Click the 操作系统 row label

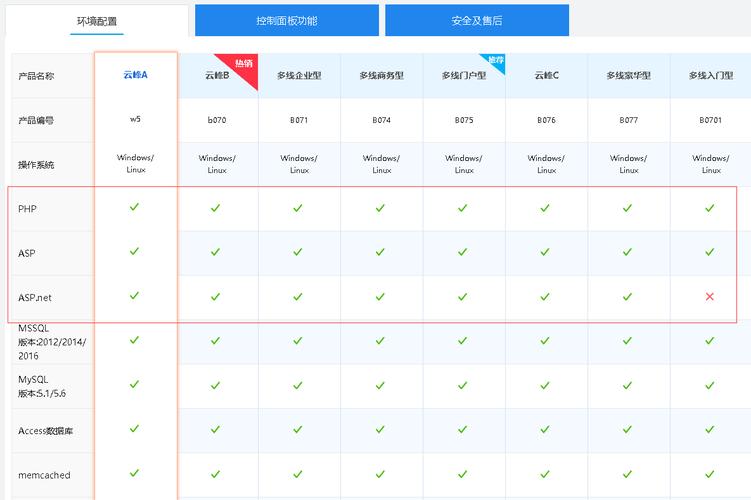[x=36, y=165]
